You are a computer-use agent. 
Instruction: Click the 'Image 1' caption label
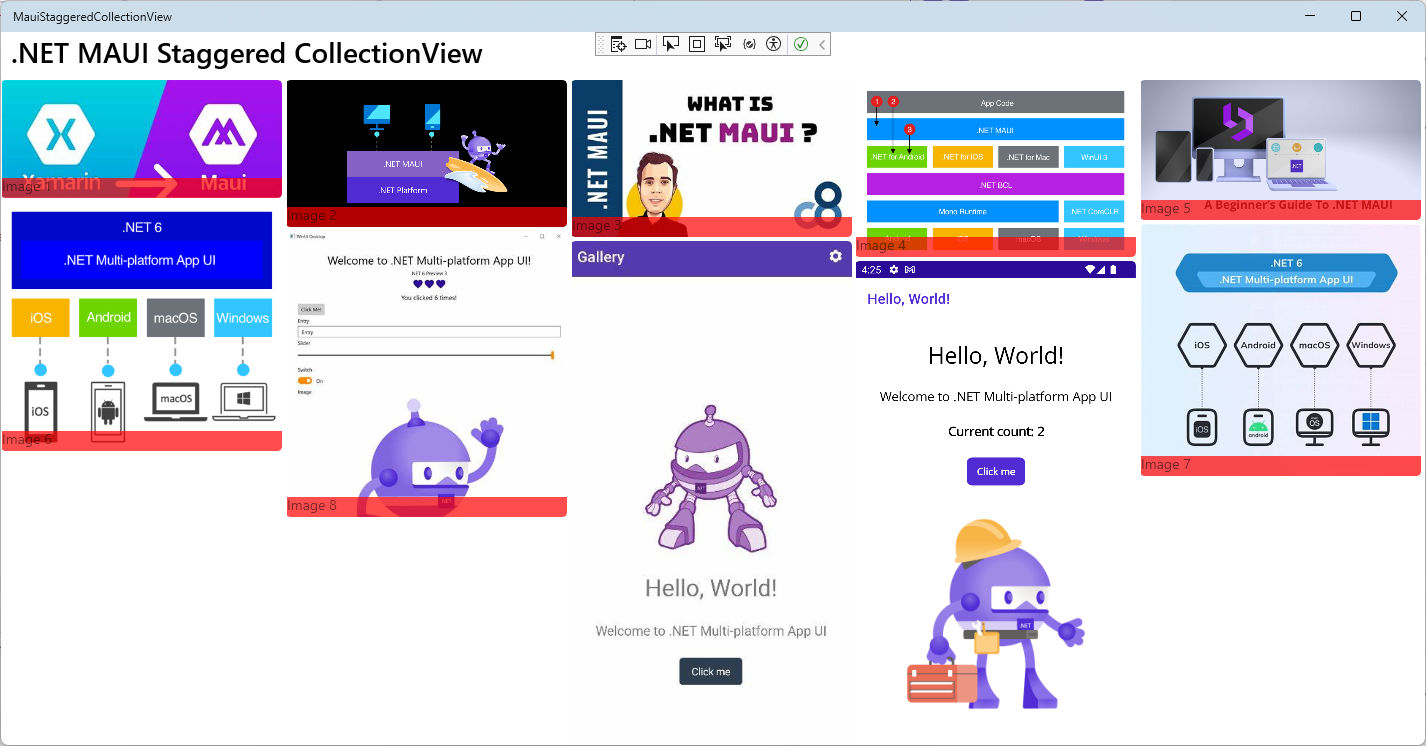tap(26, 187)
